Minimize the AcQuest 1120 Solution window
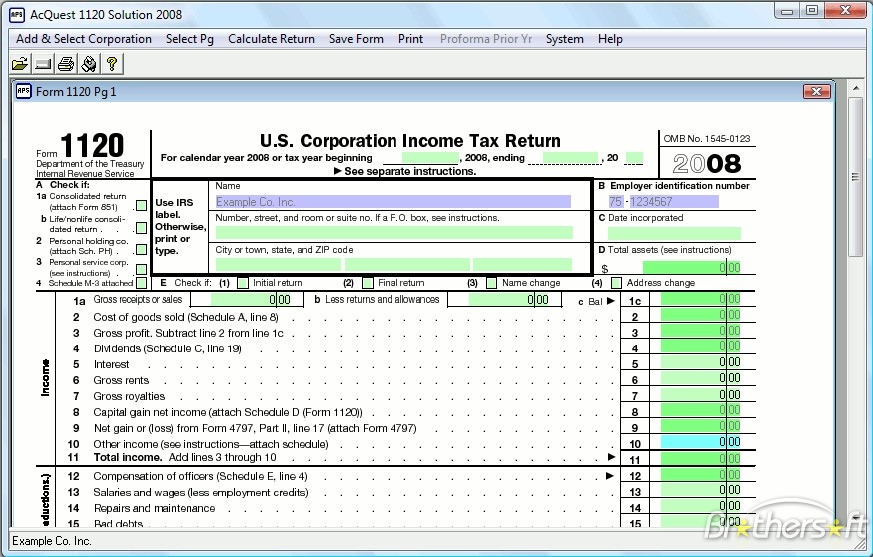This screenshot has height=557, width=873. (x=787, y=11)
